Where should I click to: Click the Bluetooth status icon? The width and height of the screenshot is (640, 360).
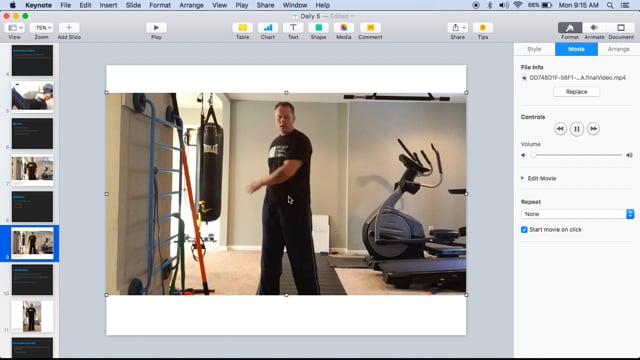(x=490, y=5)
